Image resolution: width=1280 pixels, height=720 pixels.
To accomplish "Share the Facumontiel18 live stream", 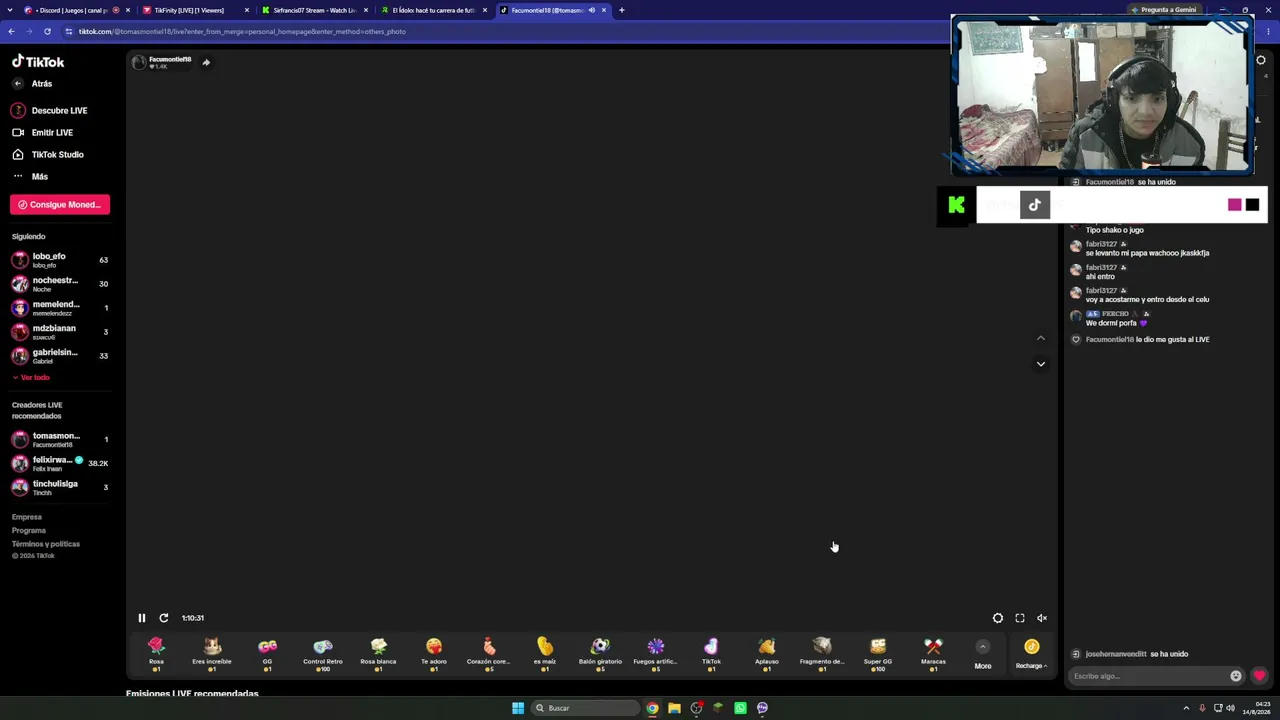I will pos(206,62).
